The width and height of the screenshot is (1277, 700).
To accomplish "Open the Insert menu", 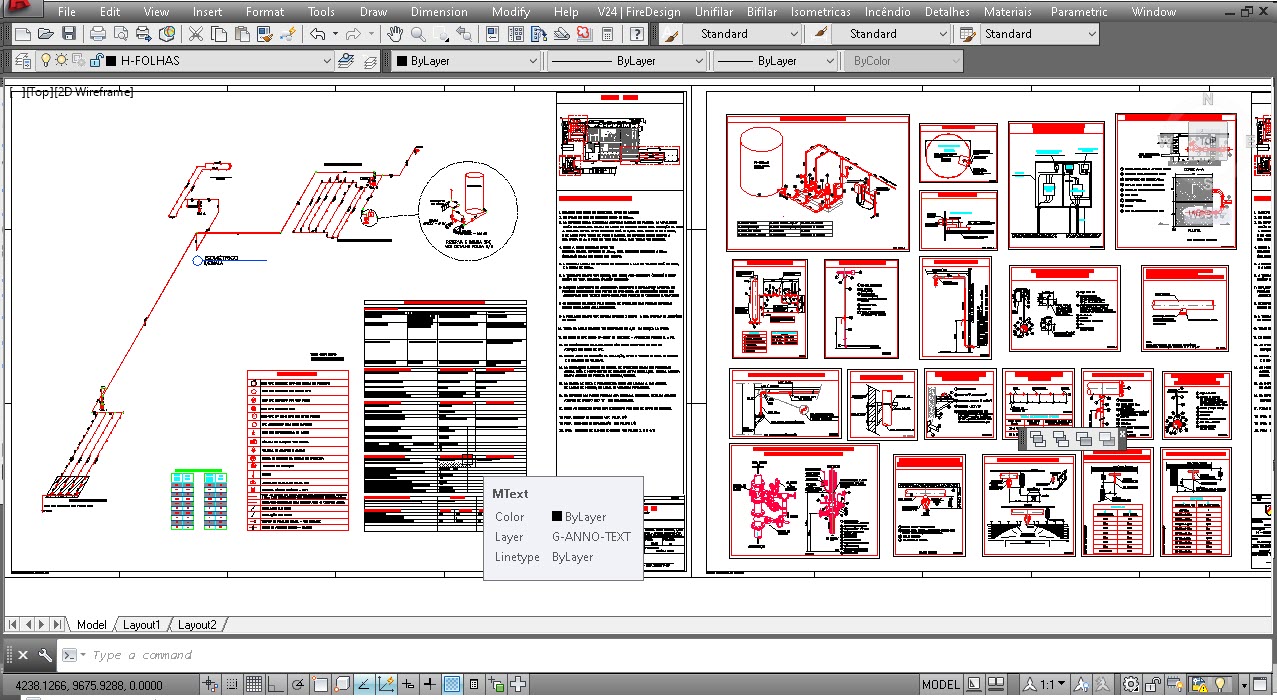I will coord(208,12).
